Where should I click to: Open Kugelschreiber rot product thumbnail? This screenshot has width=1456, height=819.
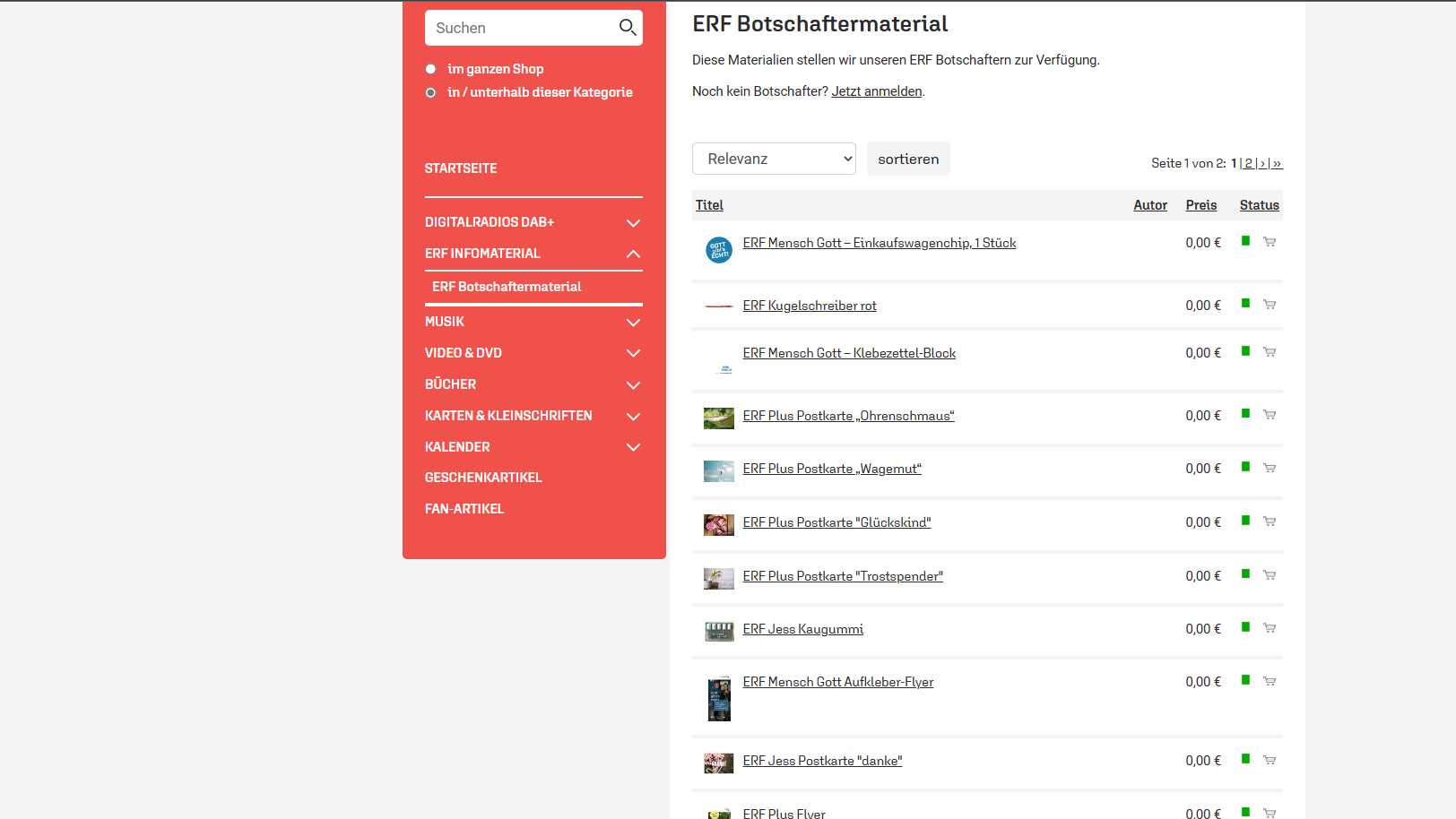(x=719, y=306)
